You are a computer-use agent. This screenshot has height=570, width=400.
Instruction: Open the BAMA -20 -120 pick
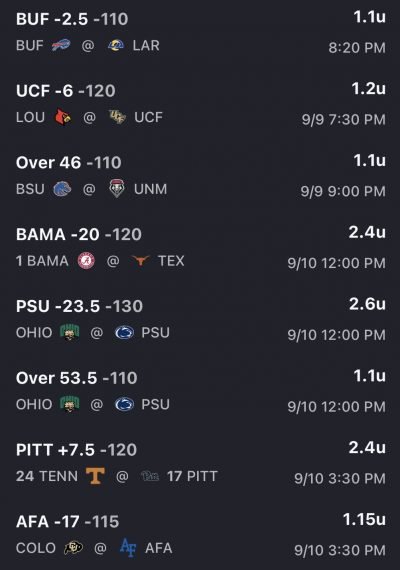click(x=200, y=248)
